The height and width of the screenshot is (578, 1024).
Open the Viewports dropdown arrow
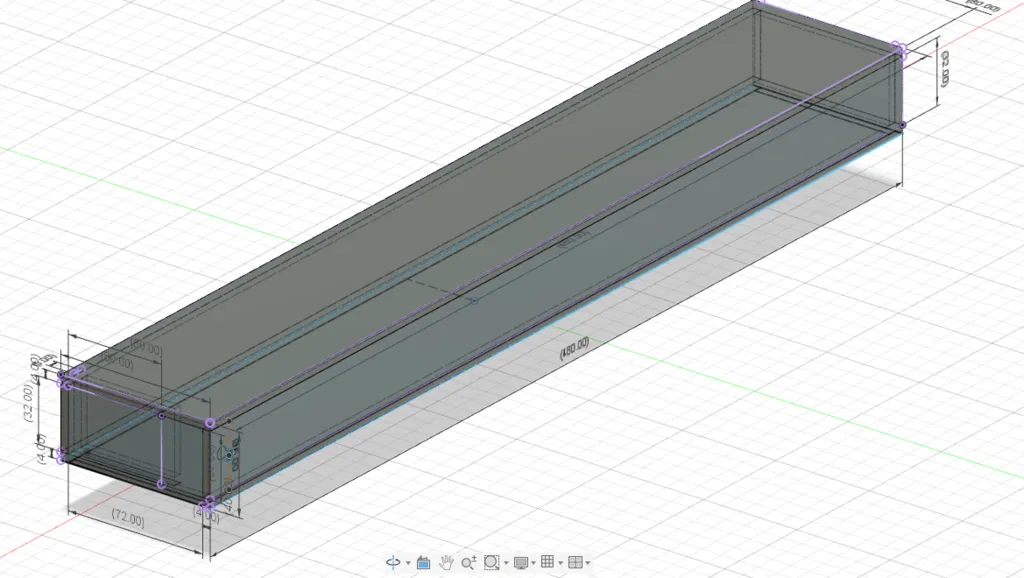click(x=588, y=562)
